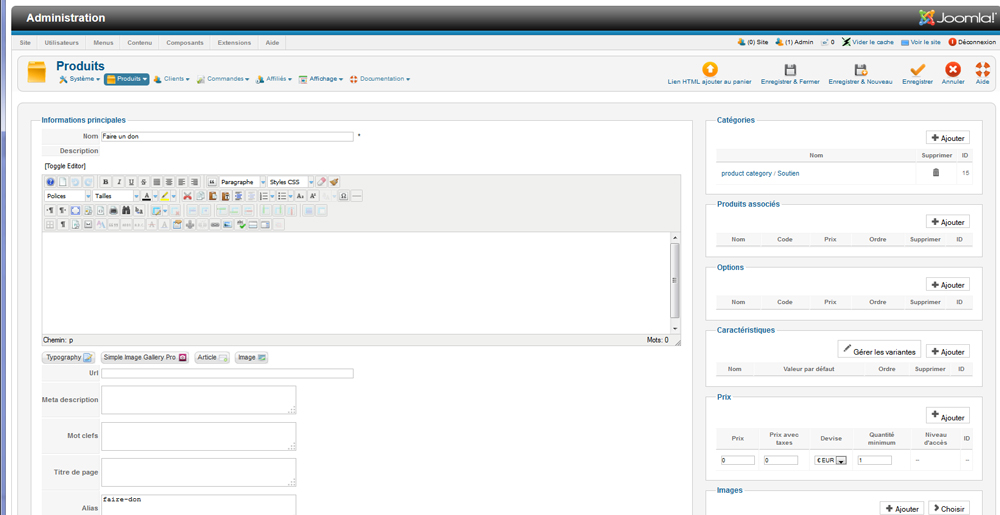Insert a horizontal rule line
This screenshot has width=1000, height=515.
point(357,196)
